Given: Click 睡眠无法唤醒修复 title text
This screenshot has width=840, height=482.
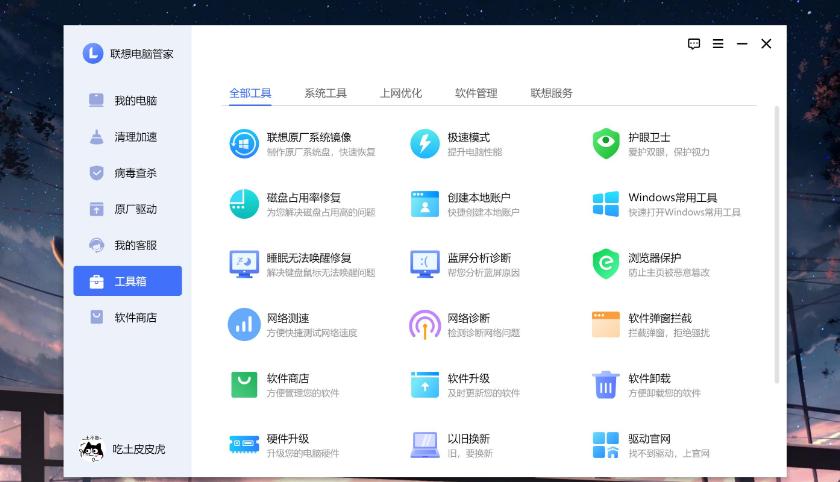Looking at the screenshot, I should pyautogui.click(x=309, y=258).
